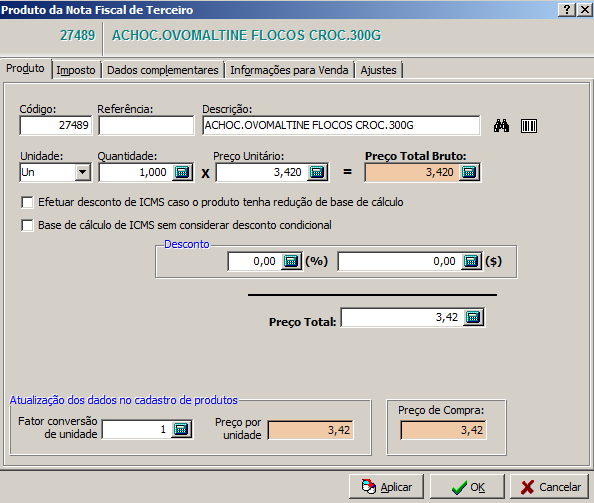This screenshot has height=503, width=594.
Task: Toggle ICMS base without conditional discount checkbox
Action: click(27, 225)
